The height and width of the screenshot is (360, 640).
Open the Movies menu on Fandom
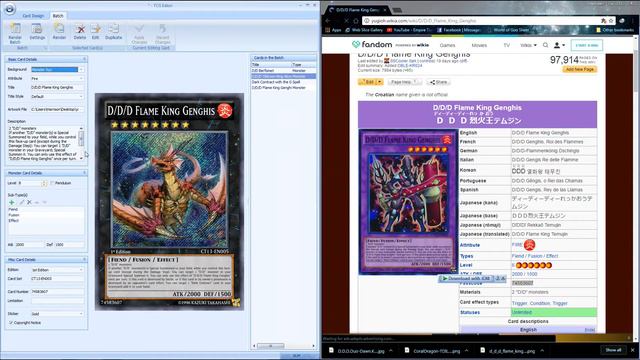click(x=479, y=45)
